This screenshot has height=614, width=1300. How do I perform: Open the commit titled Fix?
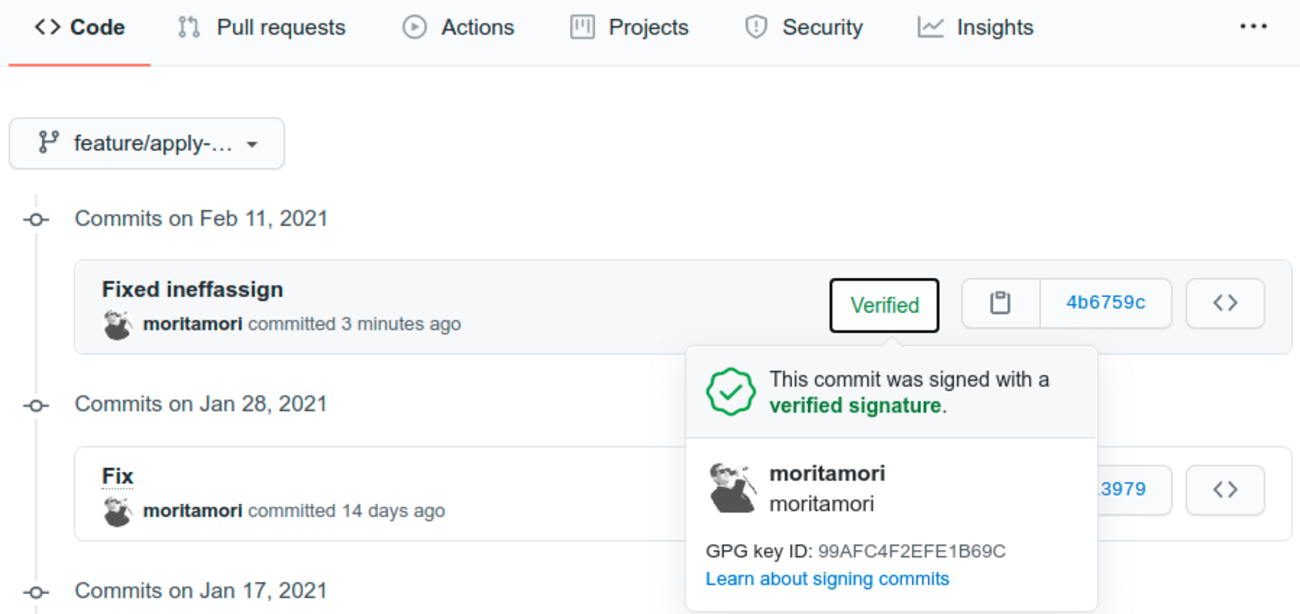(117, 476)
